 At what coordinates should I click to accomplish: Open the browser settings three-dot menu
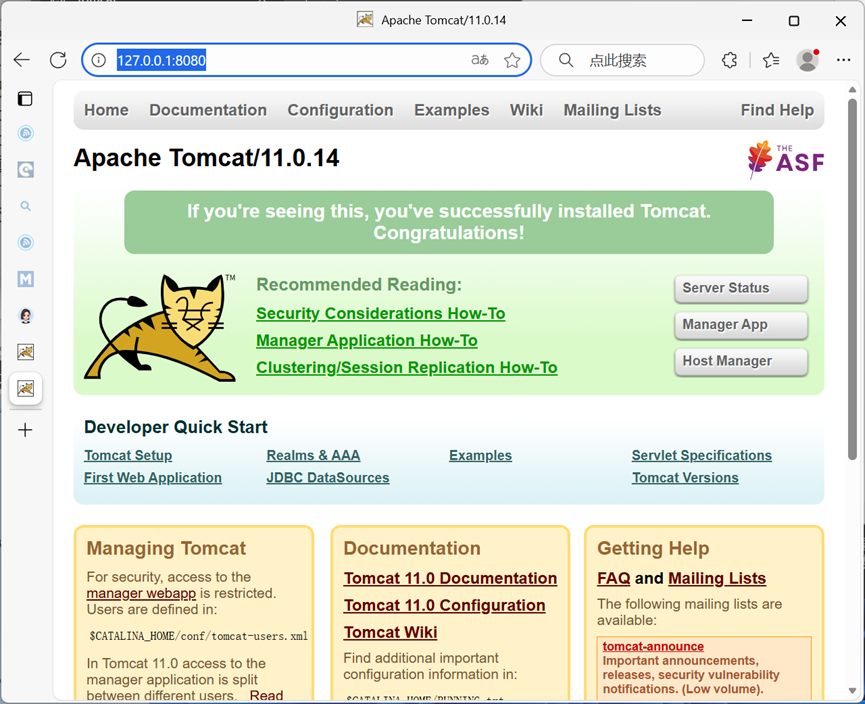[x=843, y=60]
